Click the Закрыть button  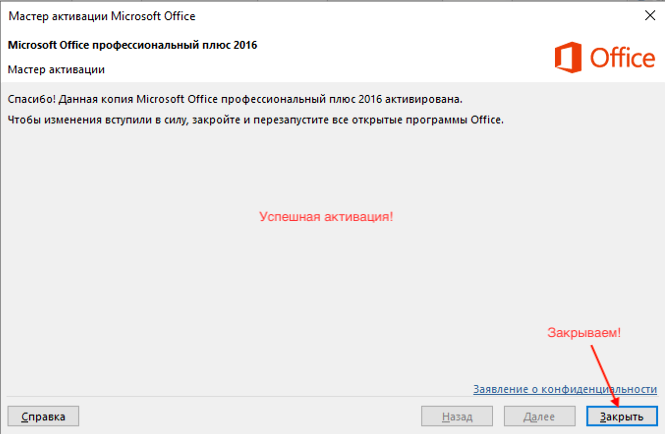coord(622,416)
